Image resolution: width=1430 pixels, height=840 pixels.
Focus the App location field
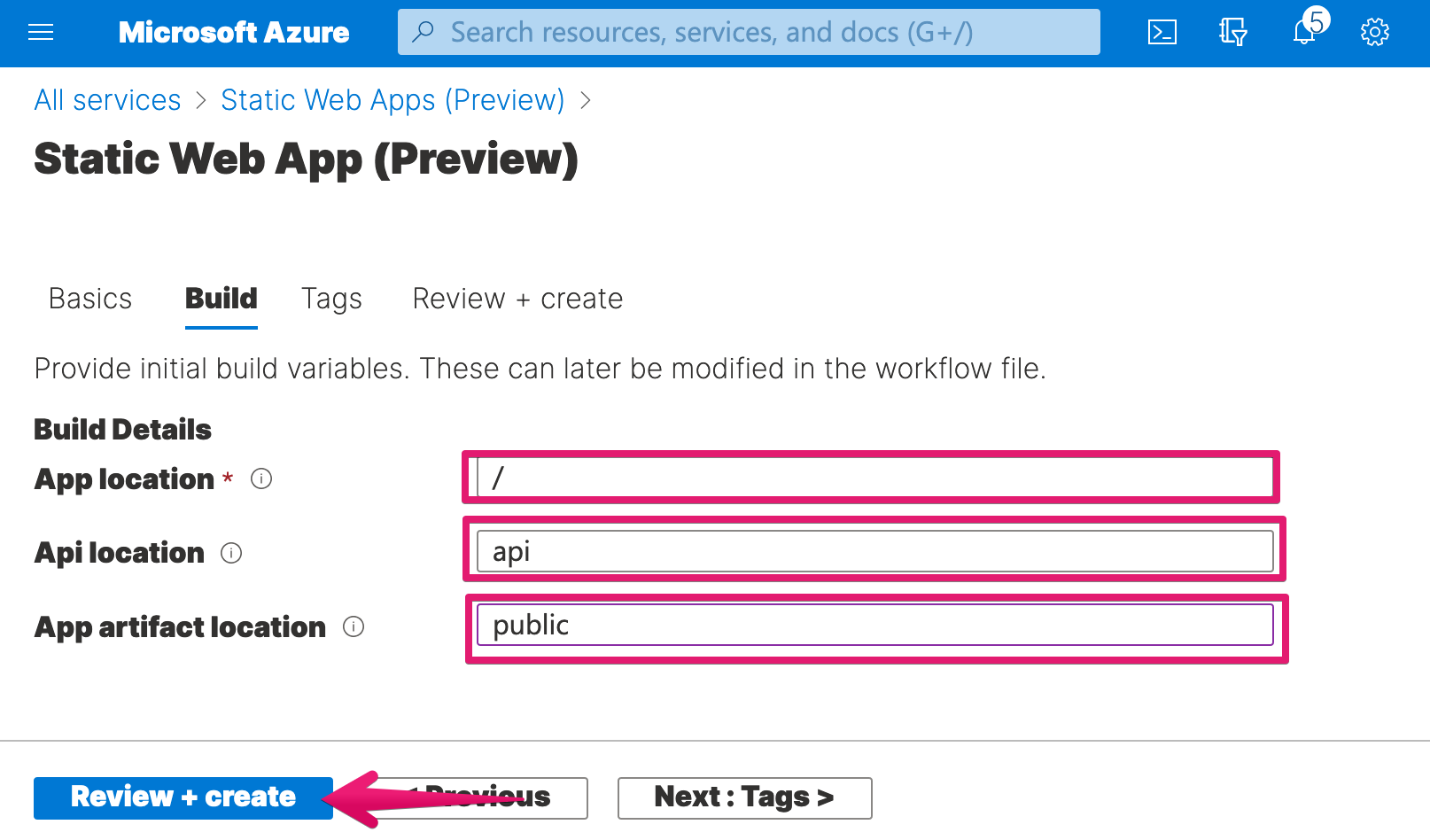(874, 478)
